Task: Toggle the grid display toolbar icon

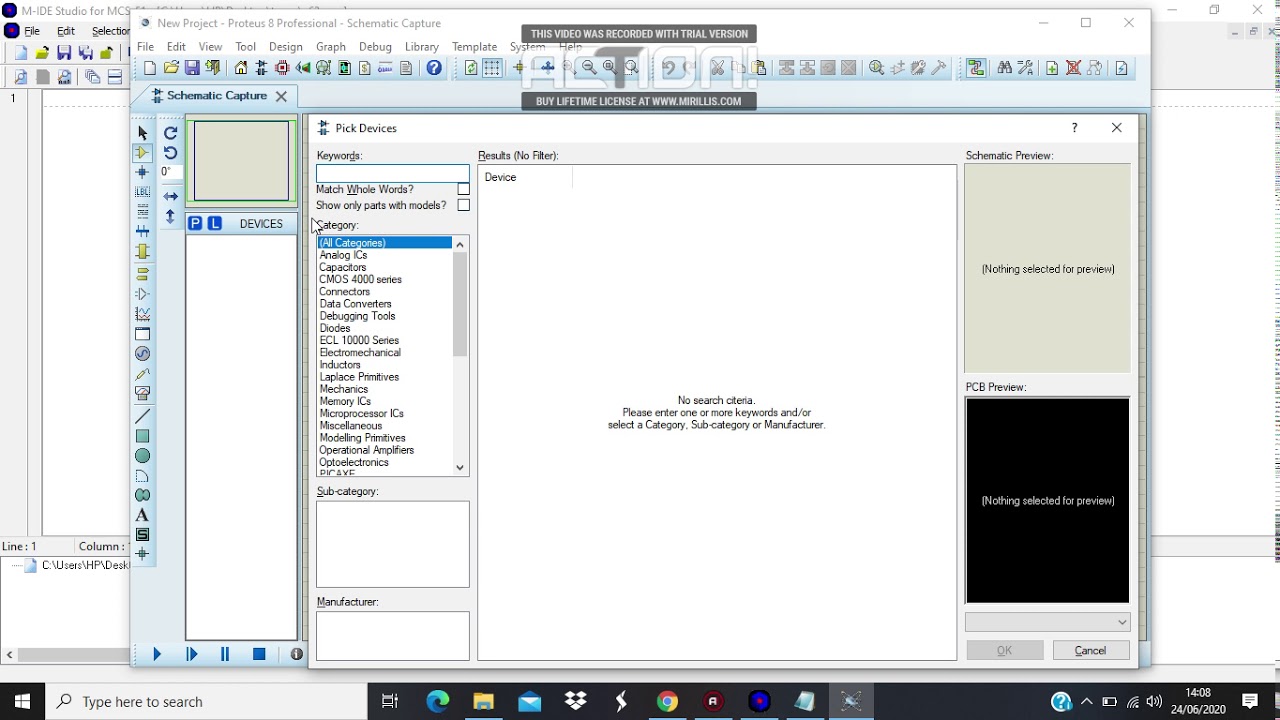Action: click(492, 68)
